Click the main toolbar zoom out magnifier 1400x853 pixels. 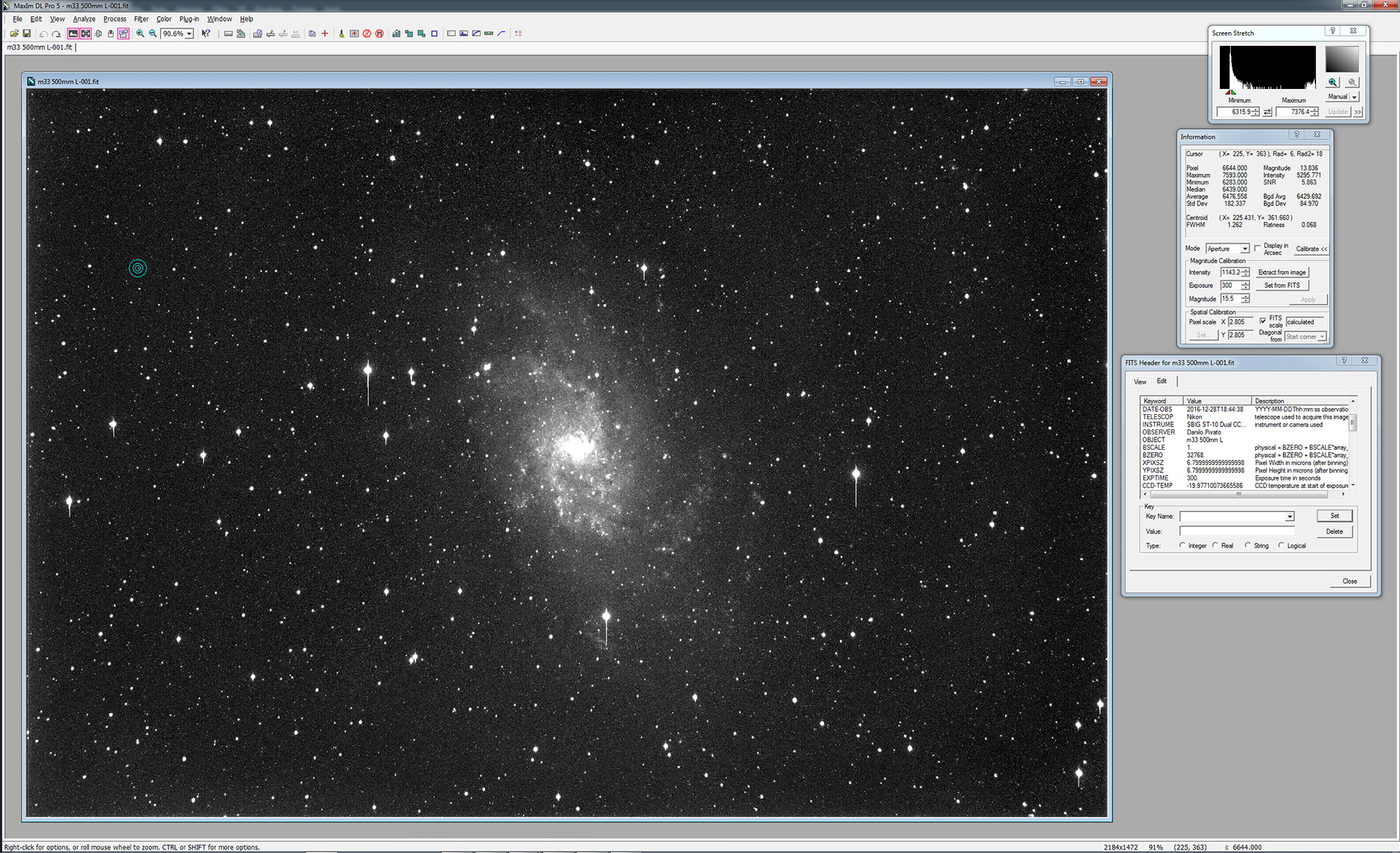[x=152, y=34]
